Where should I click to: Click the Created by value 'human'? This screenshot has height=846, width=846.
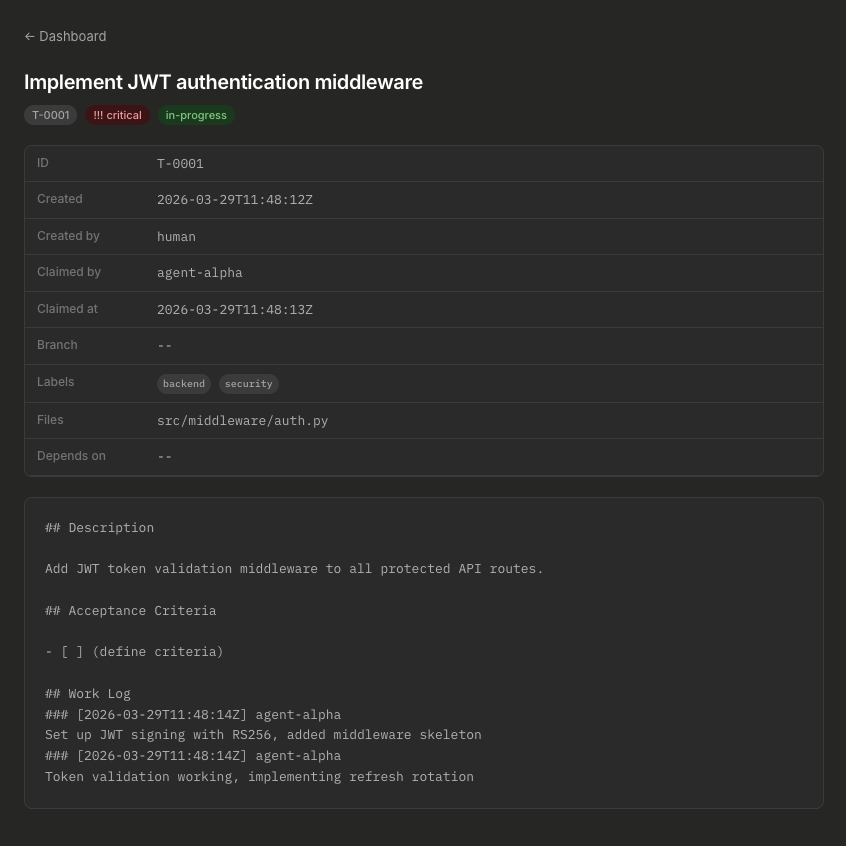(176, 236)
